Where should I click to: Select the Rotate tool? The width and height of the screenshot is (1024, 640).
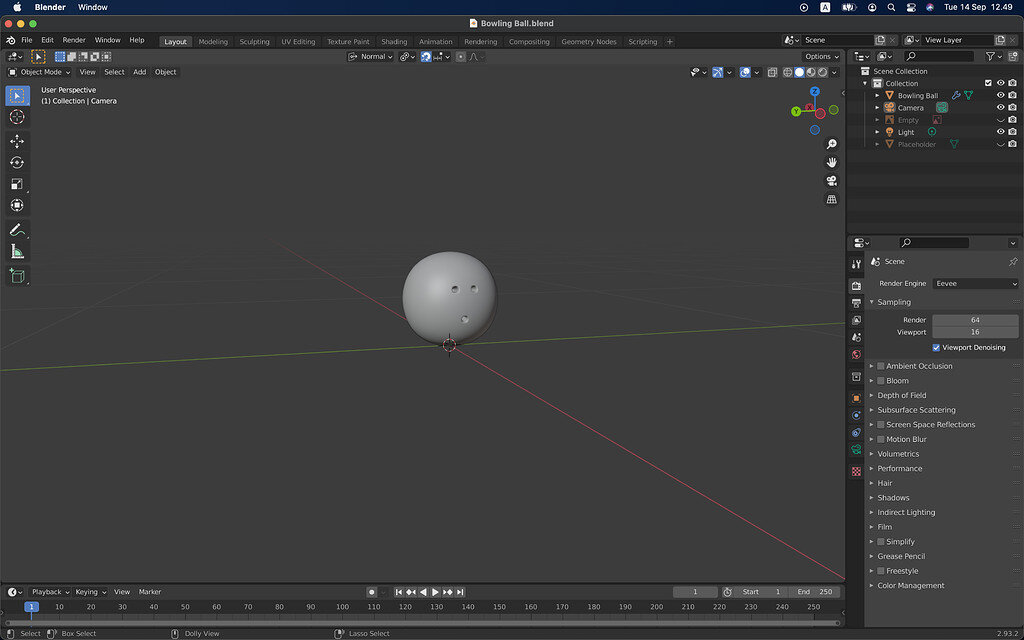(x=16, y=163)
